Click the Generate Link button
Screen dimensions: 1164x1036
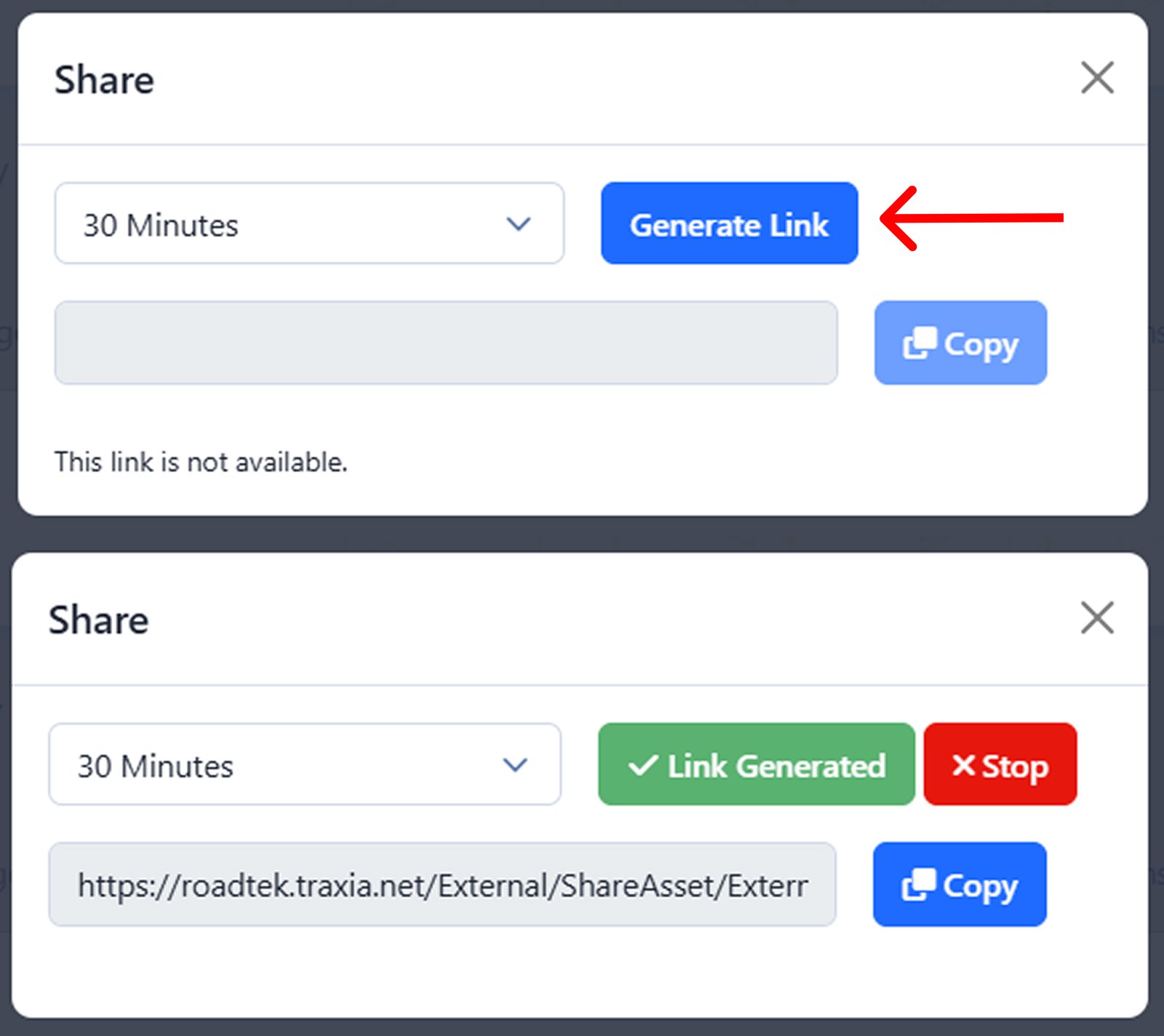pos(728,224)
